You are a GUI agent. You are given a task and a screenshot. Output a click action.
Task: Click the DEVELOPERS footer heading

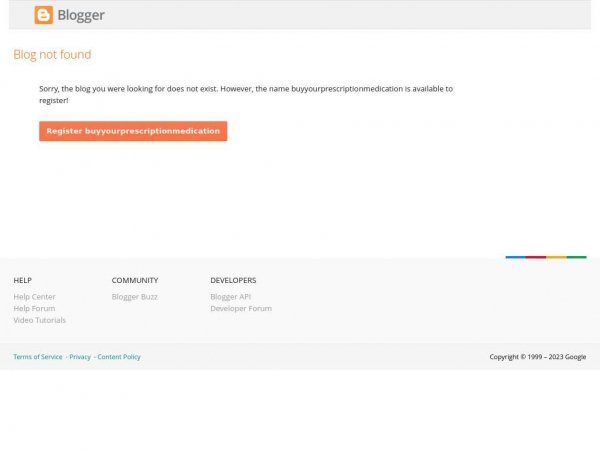[x=233, y=280]
